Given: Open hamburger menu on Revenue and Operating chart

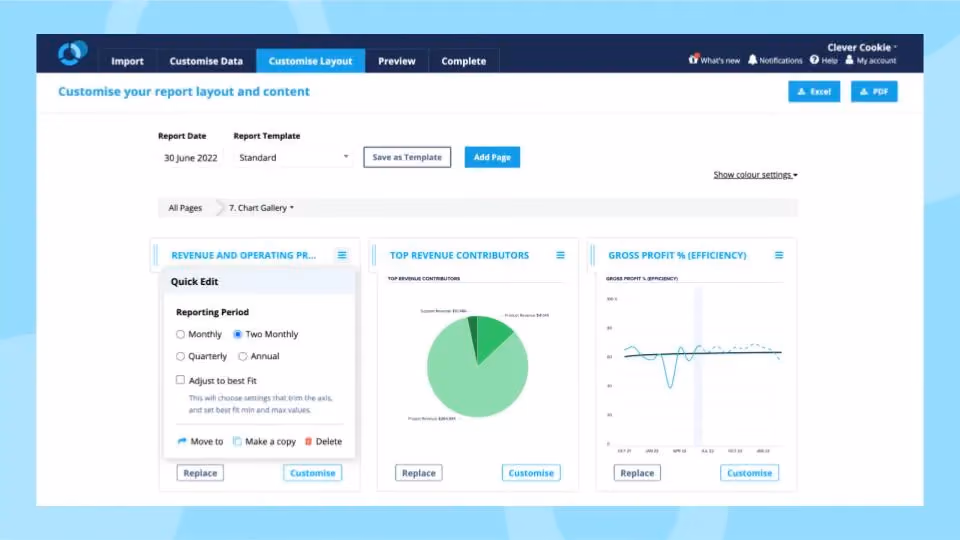Looking at the screenshot, I should point(342,255).
